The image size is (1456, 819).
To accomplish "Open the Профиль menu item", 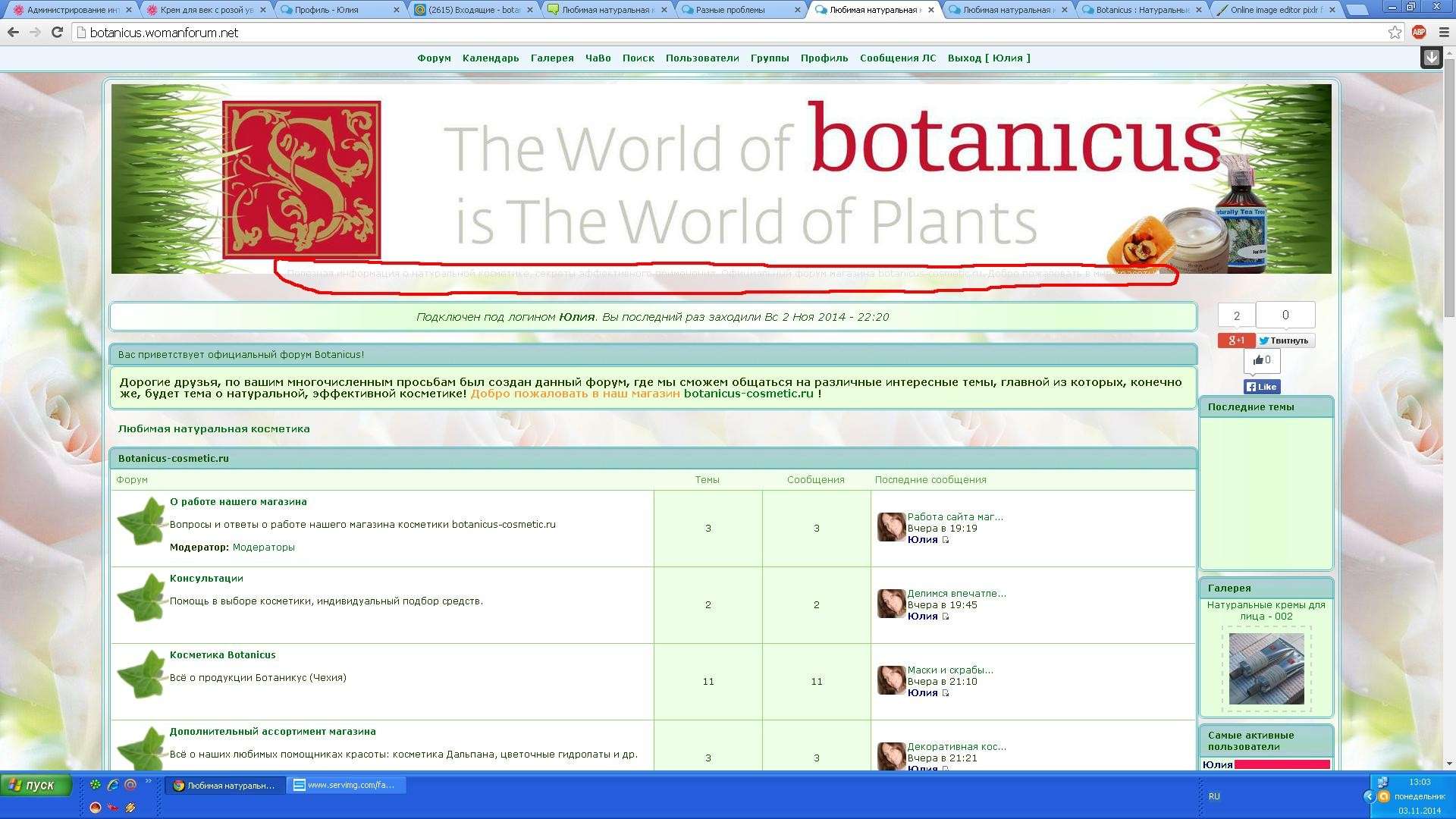I will coord(824,58).
